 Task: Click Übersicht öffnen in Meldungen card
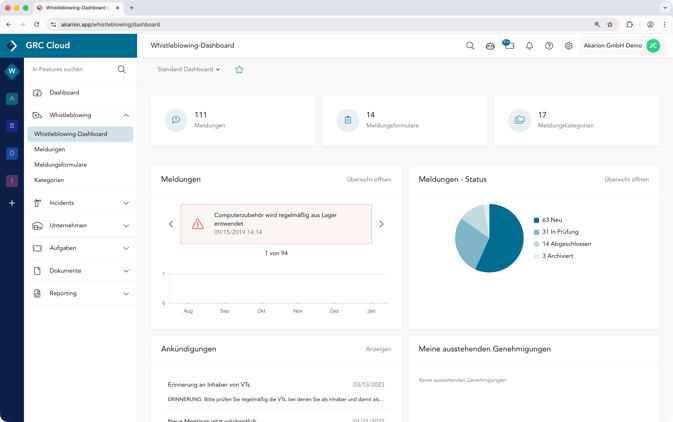tap(369, 179)
